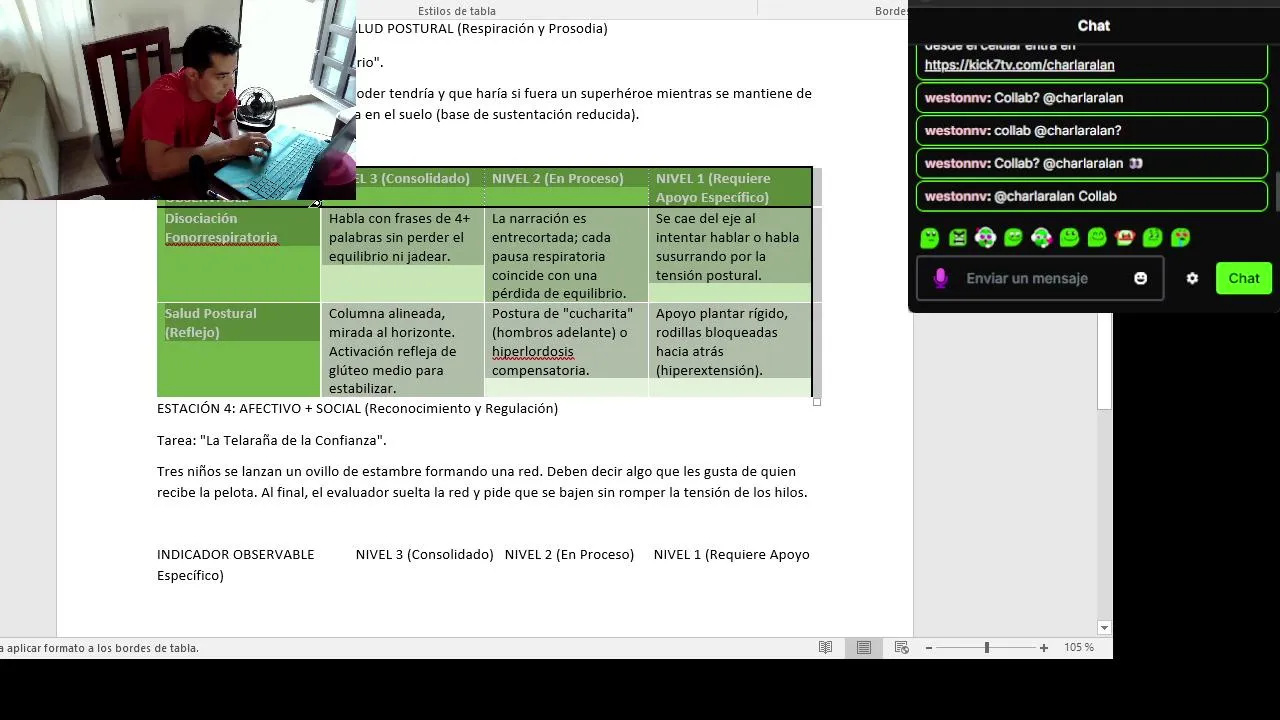Click message 'Collab? @charlaralan' without emoji

1092,98
